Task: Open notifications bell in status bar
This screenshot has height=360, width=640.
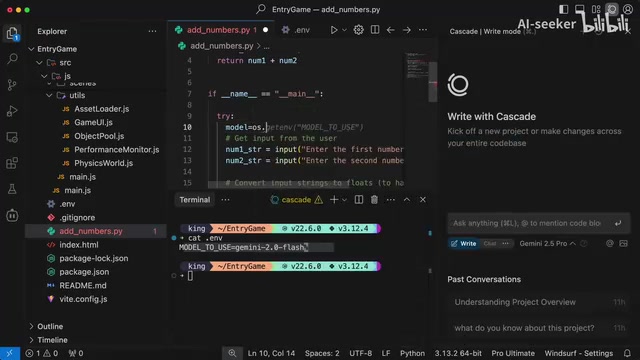Action: [x=627, y=353]
